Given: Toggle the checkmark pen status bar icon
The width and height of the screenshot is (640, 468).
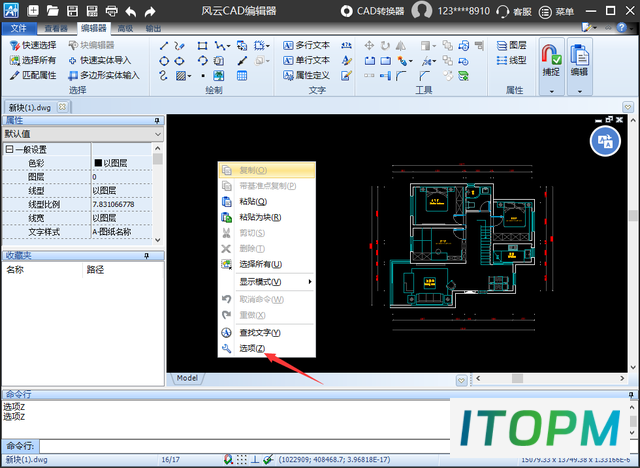Looking at the screenshot, I should click(268, 460).
